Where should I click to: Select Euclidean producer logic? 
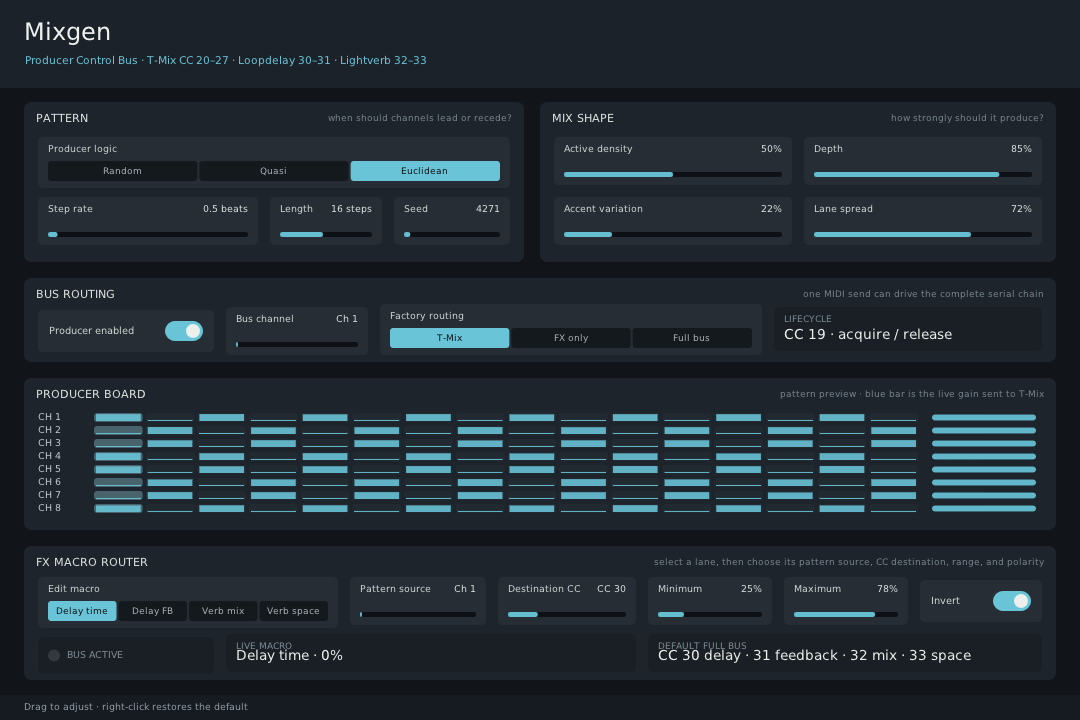(x=425, y=171)
